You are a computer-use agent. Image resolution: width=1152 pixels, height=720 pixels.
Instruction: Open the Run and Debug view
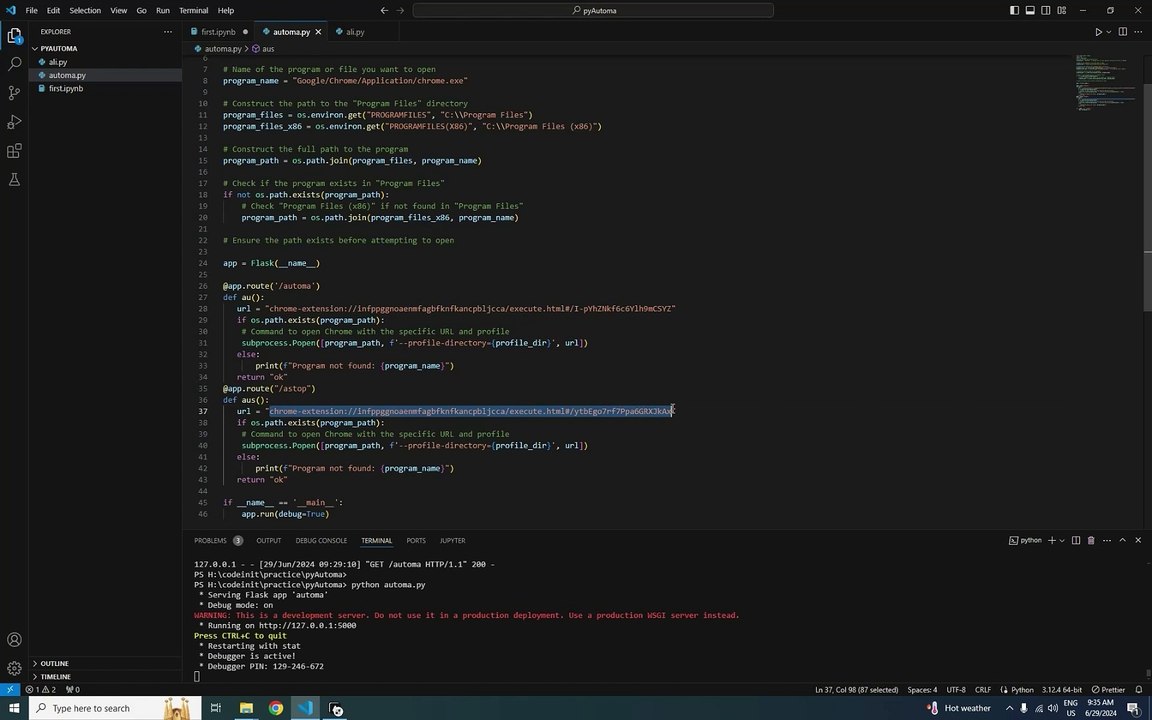[14, 122]
